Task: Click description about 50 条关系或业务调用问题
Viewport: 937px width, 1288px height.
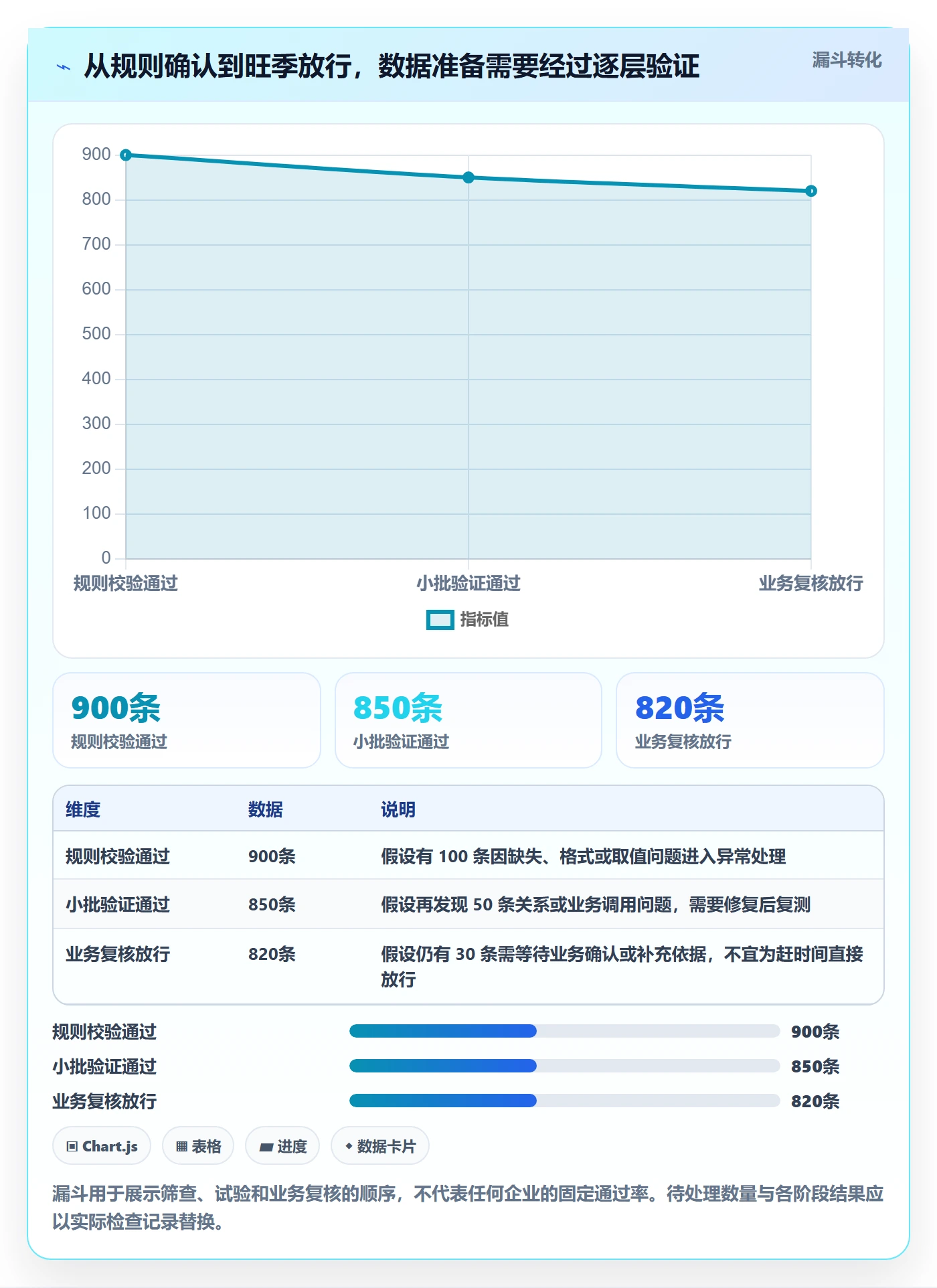Action: [x=596, y=905]
